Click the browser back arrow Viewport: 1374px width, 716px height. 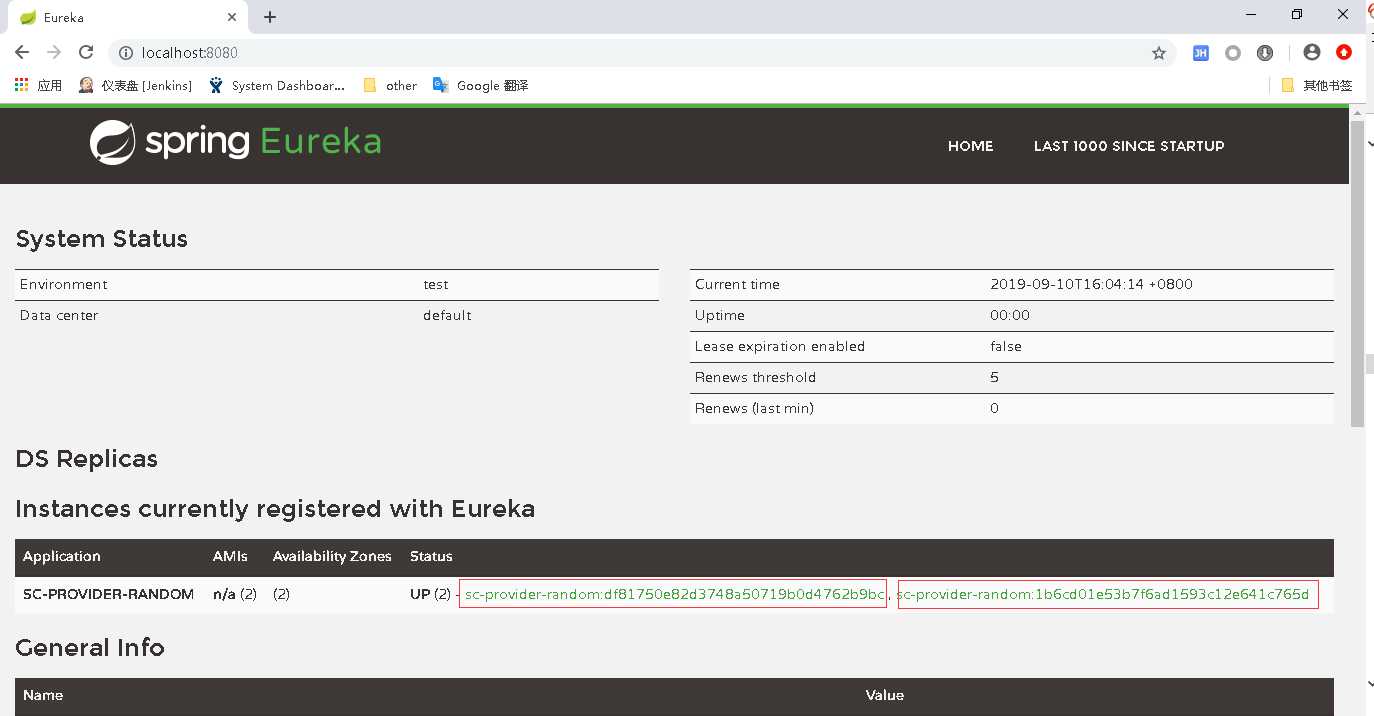coord(22,53)
